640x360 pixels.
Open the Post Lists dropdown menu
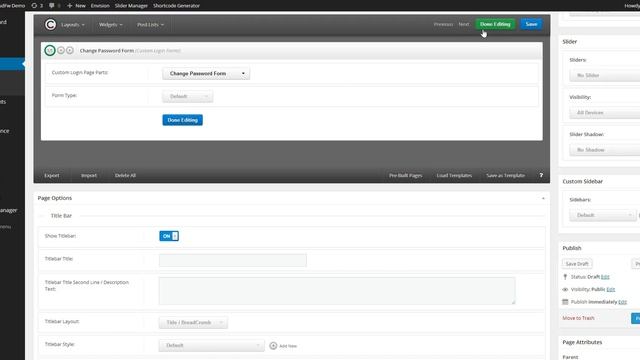point(150,25)
